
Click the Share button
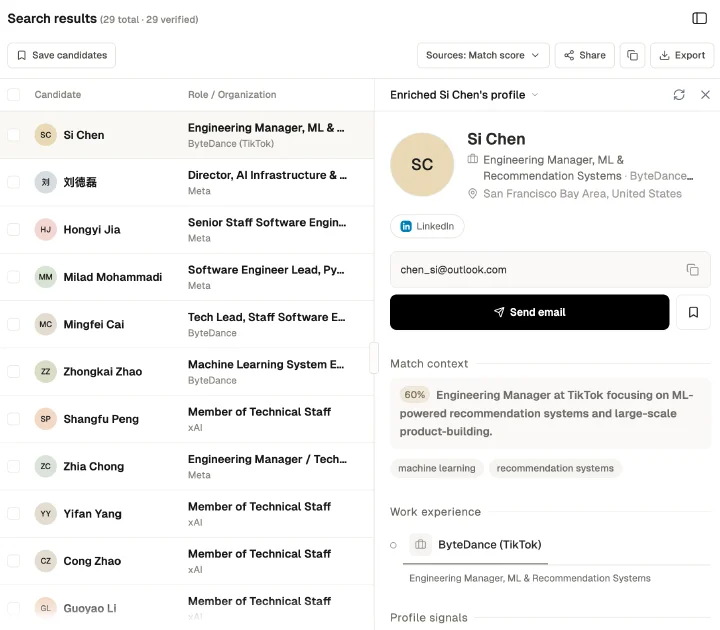pyautogui.click(x=585, y=55)
